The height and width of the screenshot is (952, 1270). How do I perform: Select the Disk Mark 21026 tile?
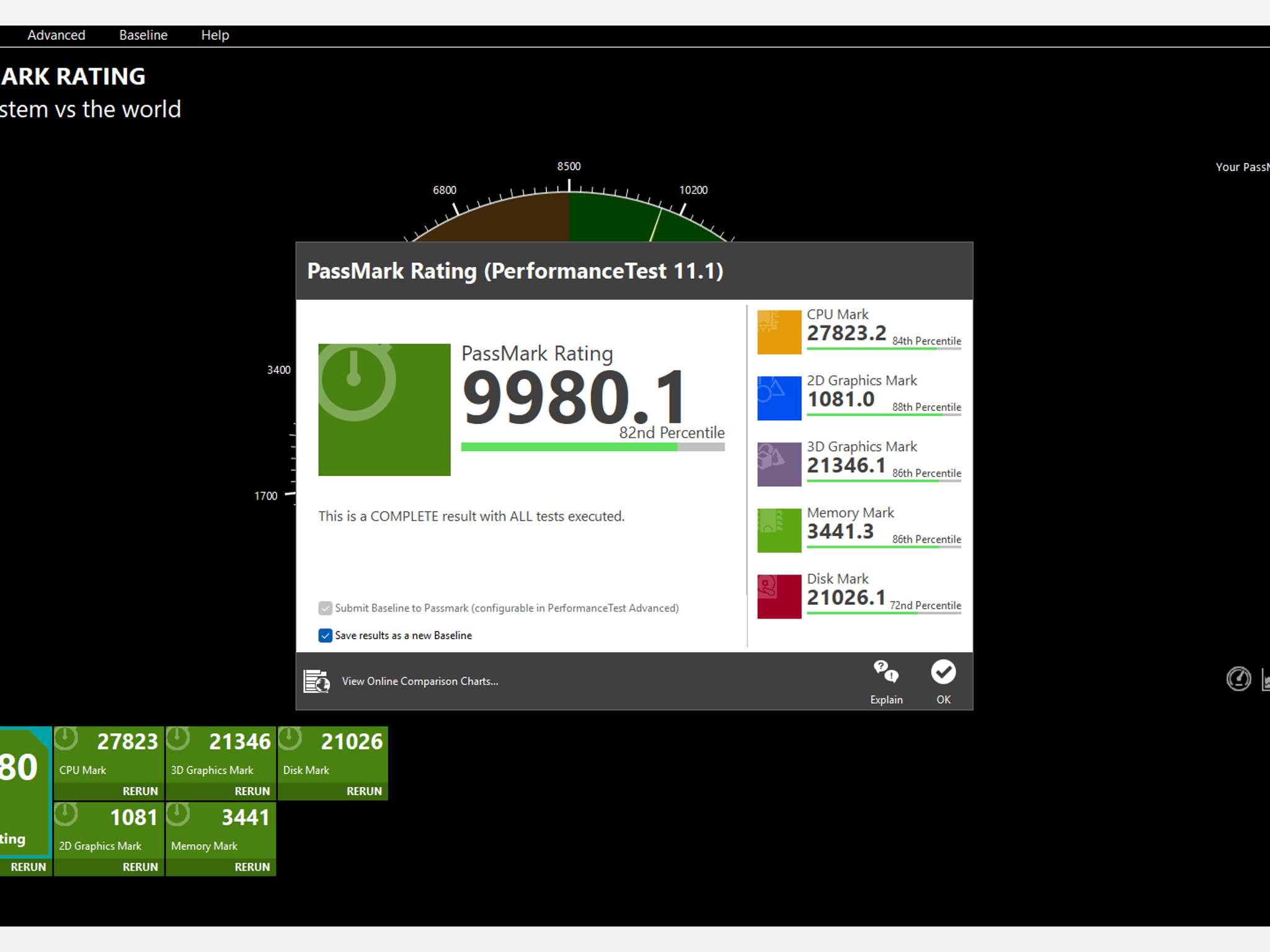coord(333,763)
